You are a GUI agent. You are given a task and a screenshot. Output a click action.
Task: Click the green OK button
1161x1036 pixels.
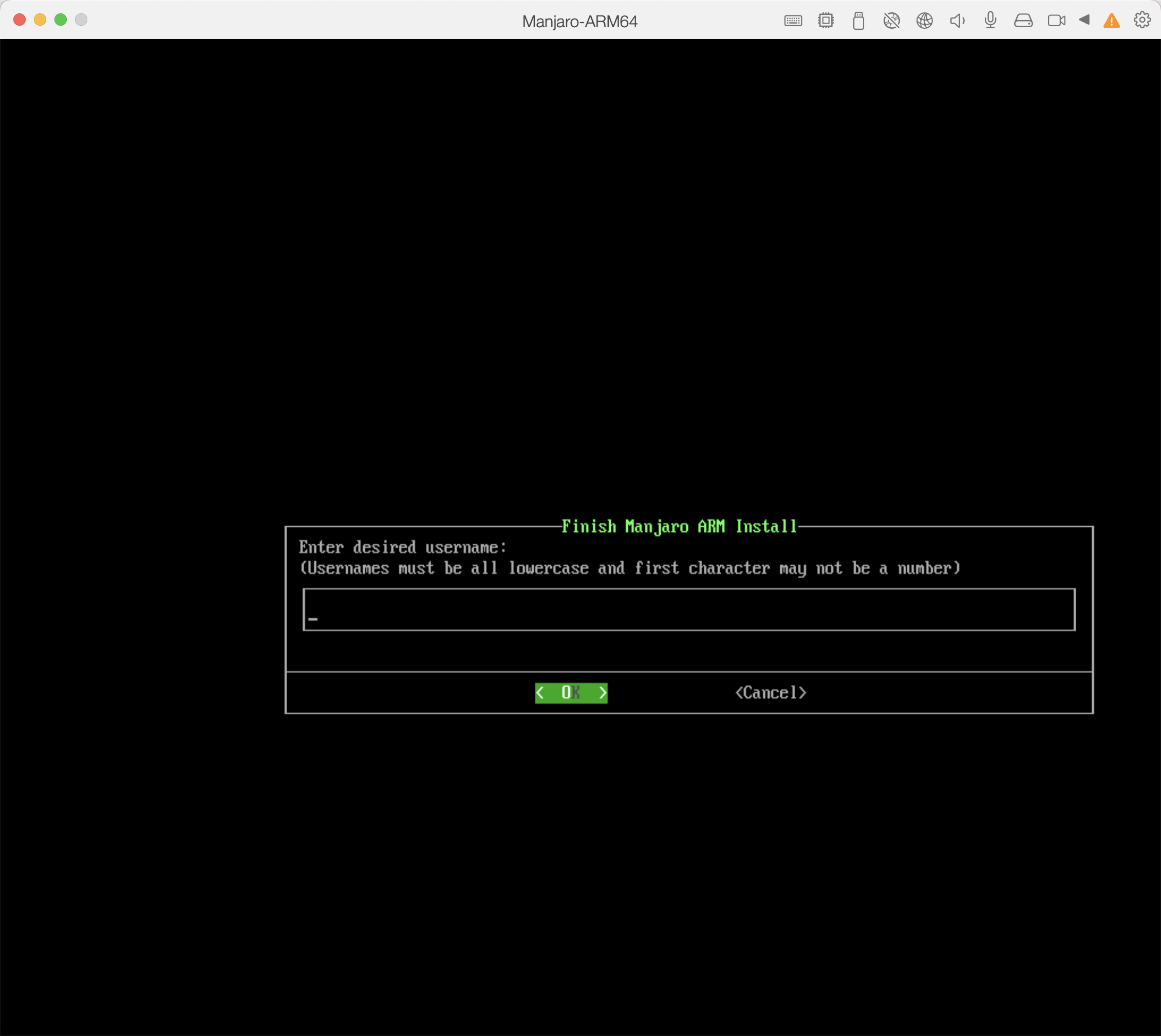coord(571,693)
